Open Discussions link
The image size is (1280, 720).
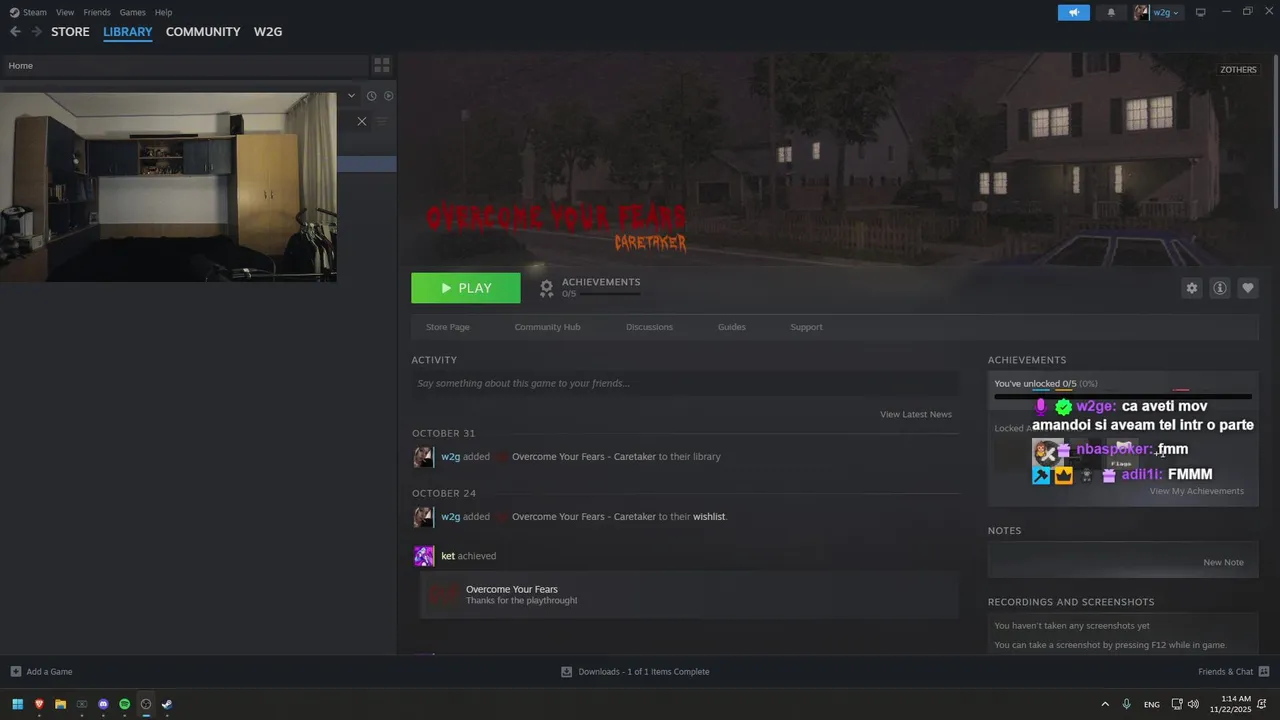point(649,327)
